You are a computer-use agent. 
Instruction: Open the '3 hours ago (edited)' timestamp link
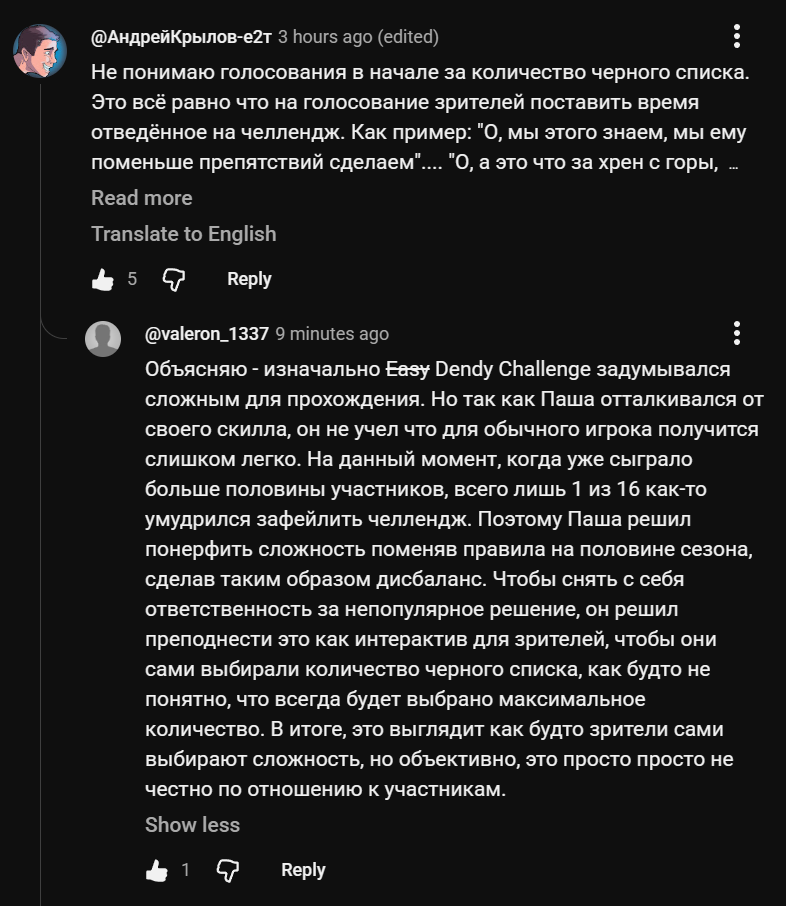tap(358, 37)
